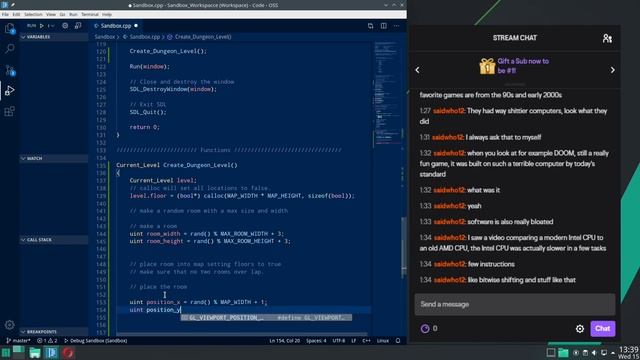Open the red circular app on the taskbar
Screen dimensions: 640x360
tap(68, 353)
